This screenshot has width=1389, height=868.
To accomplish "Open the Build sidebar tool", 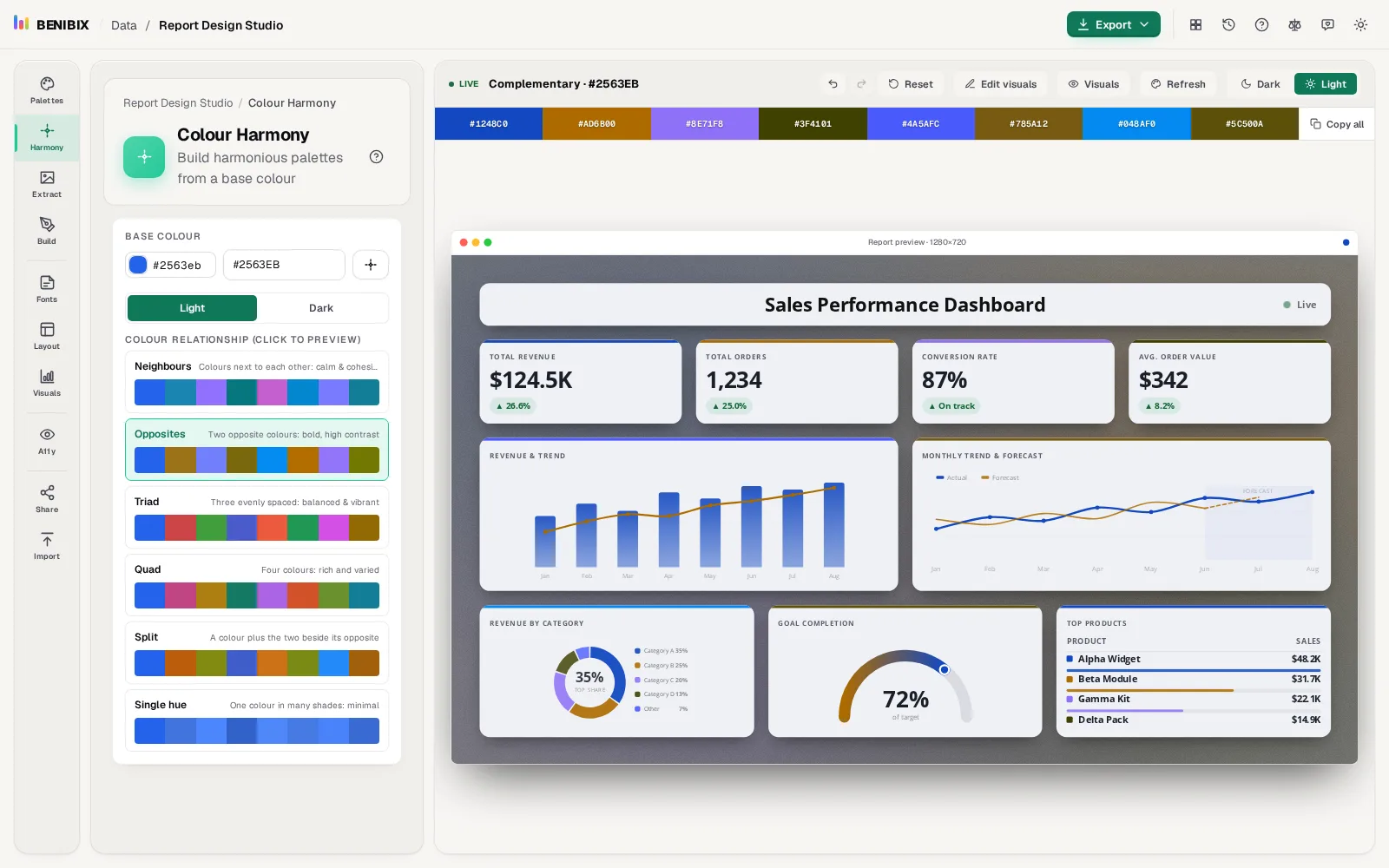I will point(47,231).
